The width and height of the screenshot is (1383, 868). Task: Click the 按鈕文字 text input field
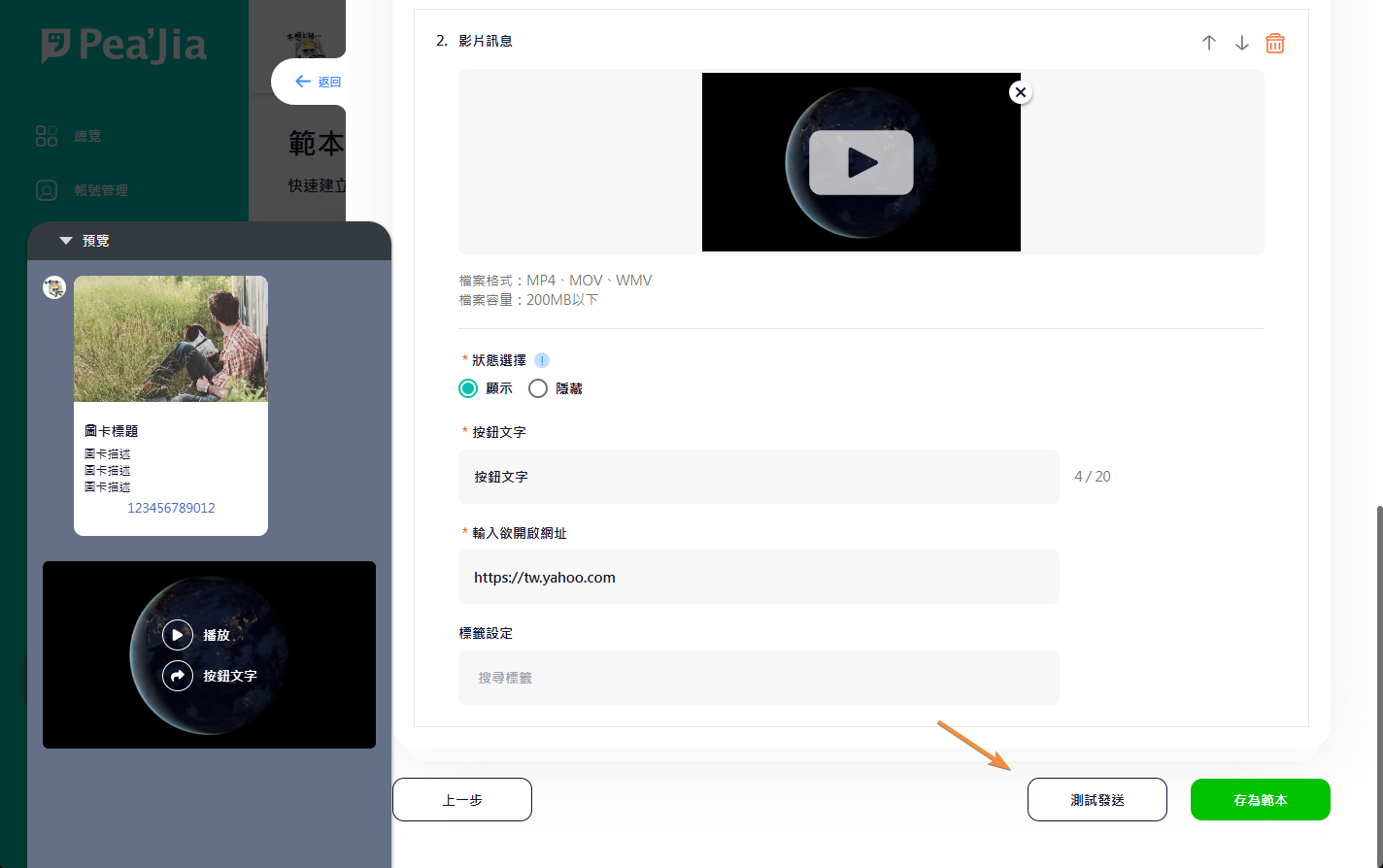point(758,477)
